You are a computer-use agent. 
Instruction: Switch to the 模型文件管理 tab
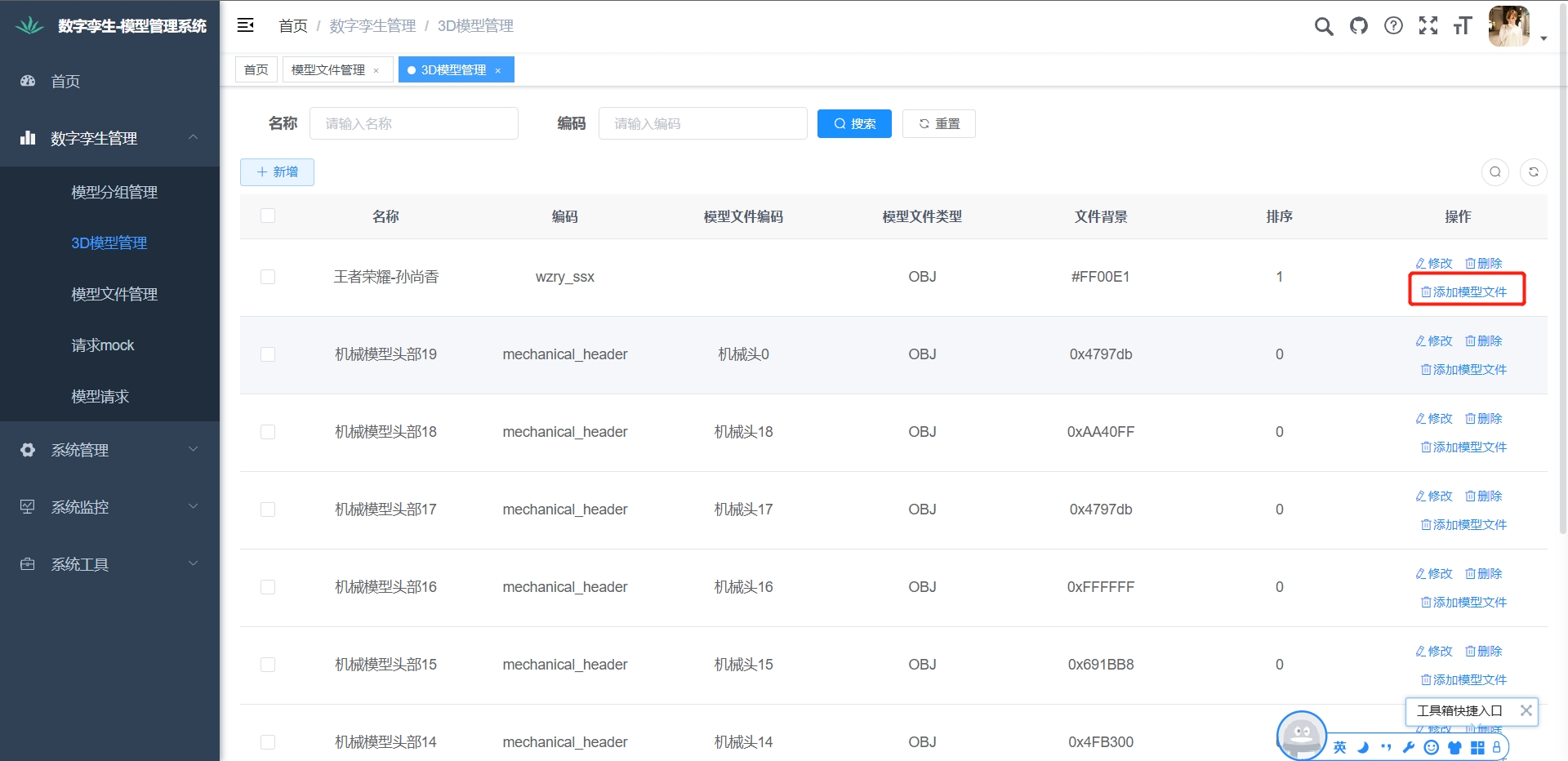[x=328, y=69]
